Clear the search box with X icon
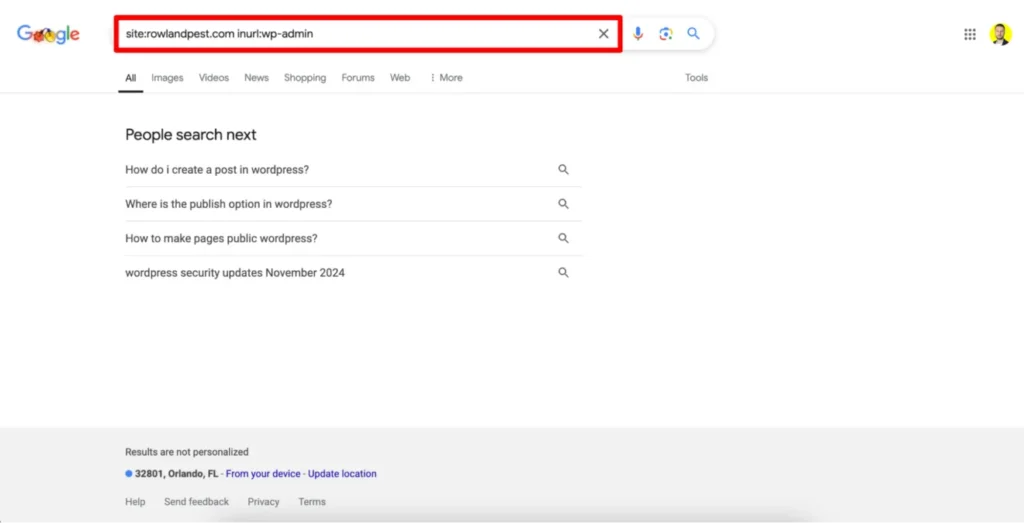1024x523 pixels. point(603,34)
